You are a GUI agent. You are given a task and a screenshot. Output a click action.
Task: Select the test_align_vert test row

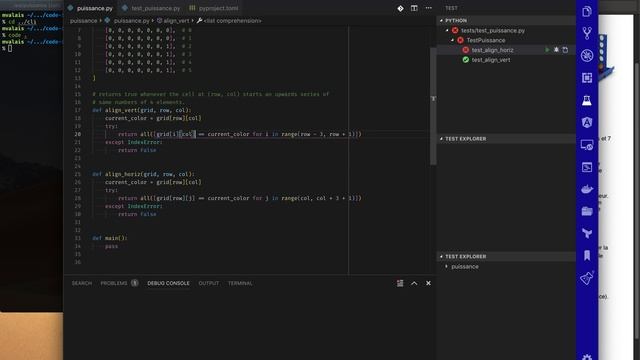coord(506,60)
